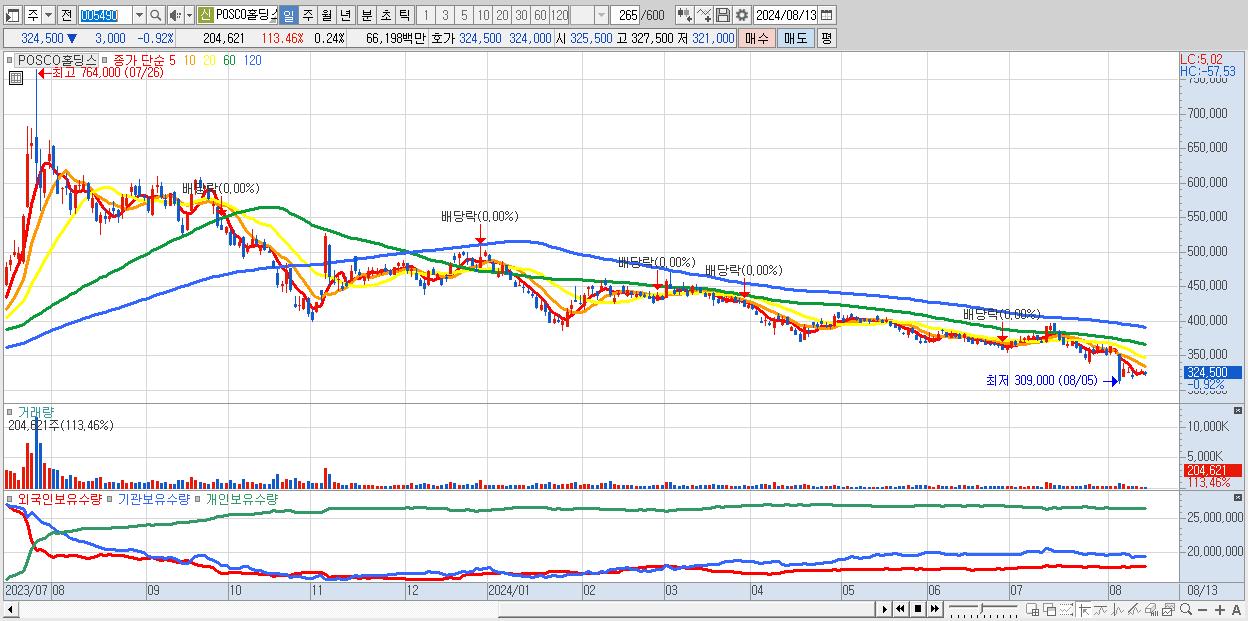Switch to the 월 monthly chart period

pos(326,15)
